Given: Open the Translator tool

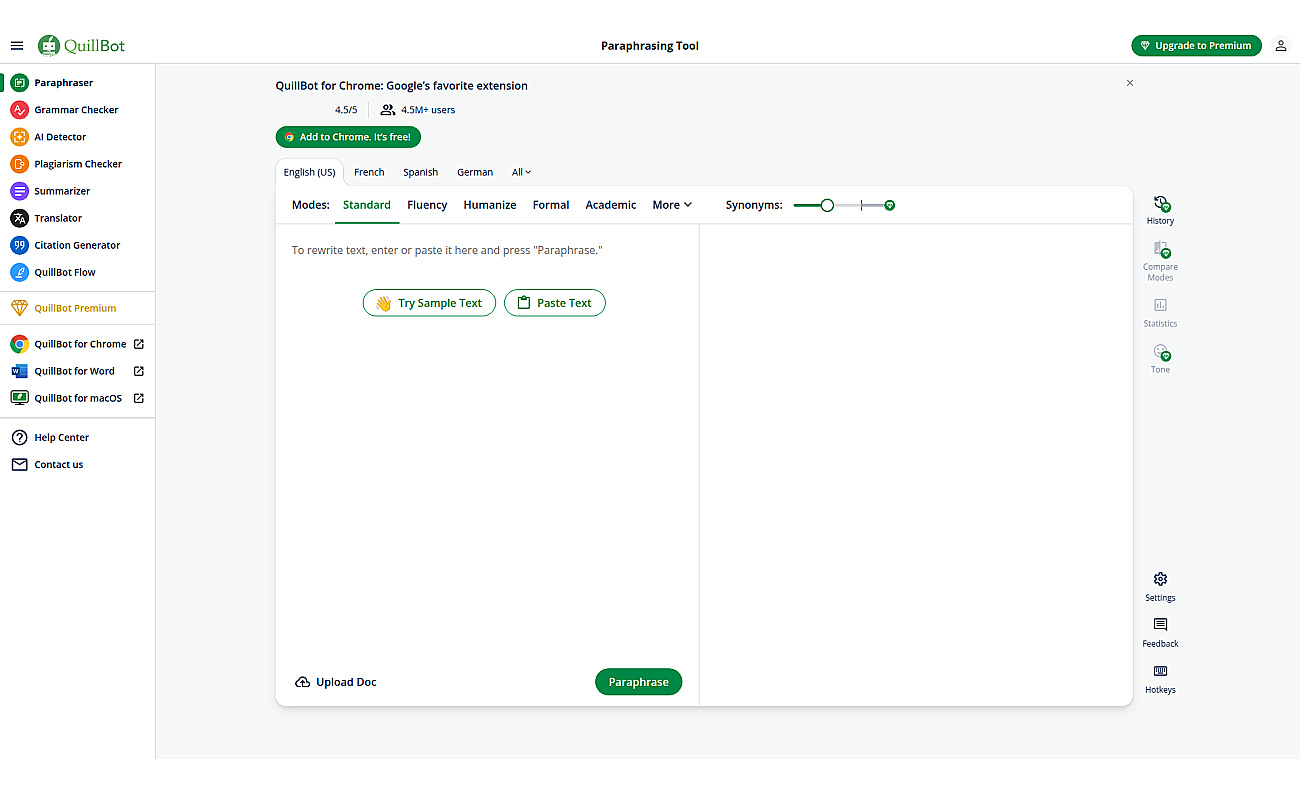Looking at the screenshot, I should (77, 218).
